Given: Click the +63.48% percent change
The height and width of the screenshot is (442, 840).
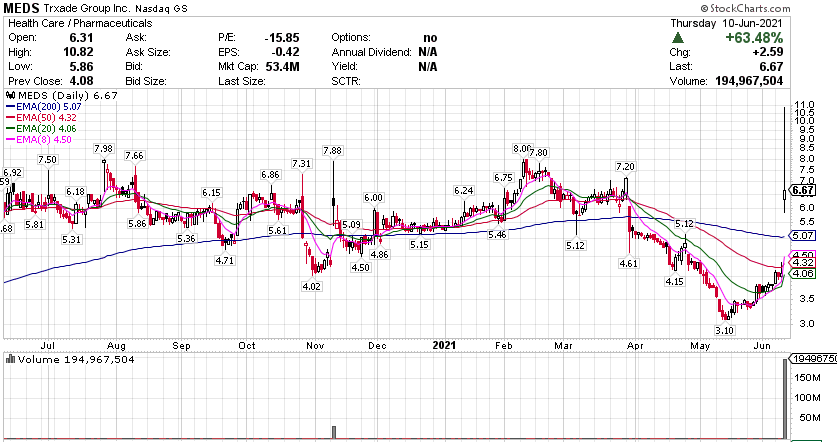Looking at the screenshot, I should [x=754, y=38].
